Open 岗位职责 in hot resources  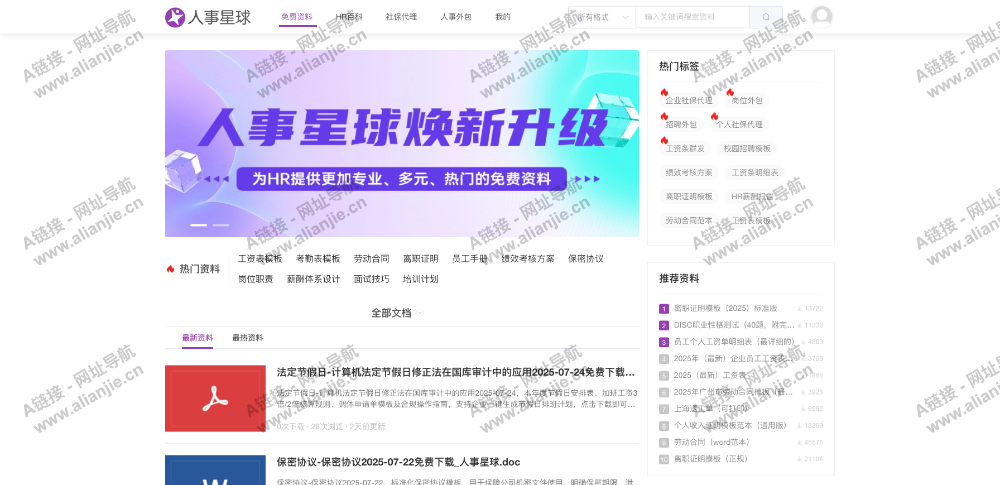256,279
